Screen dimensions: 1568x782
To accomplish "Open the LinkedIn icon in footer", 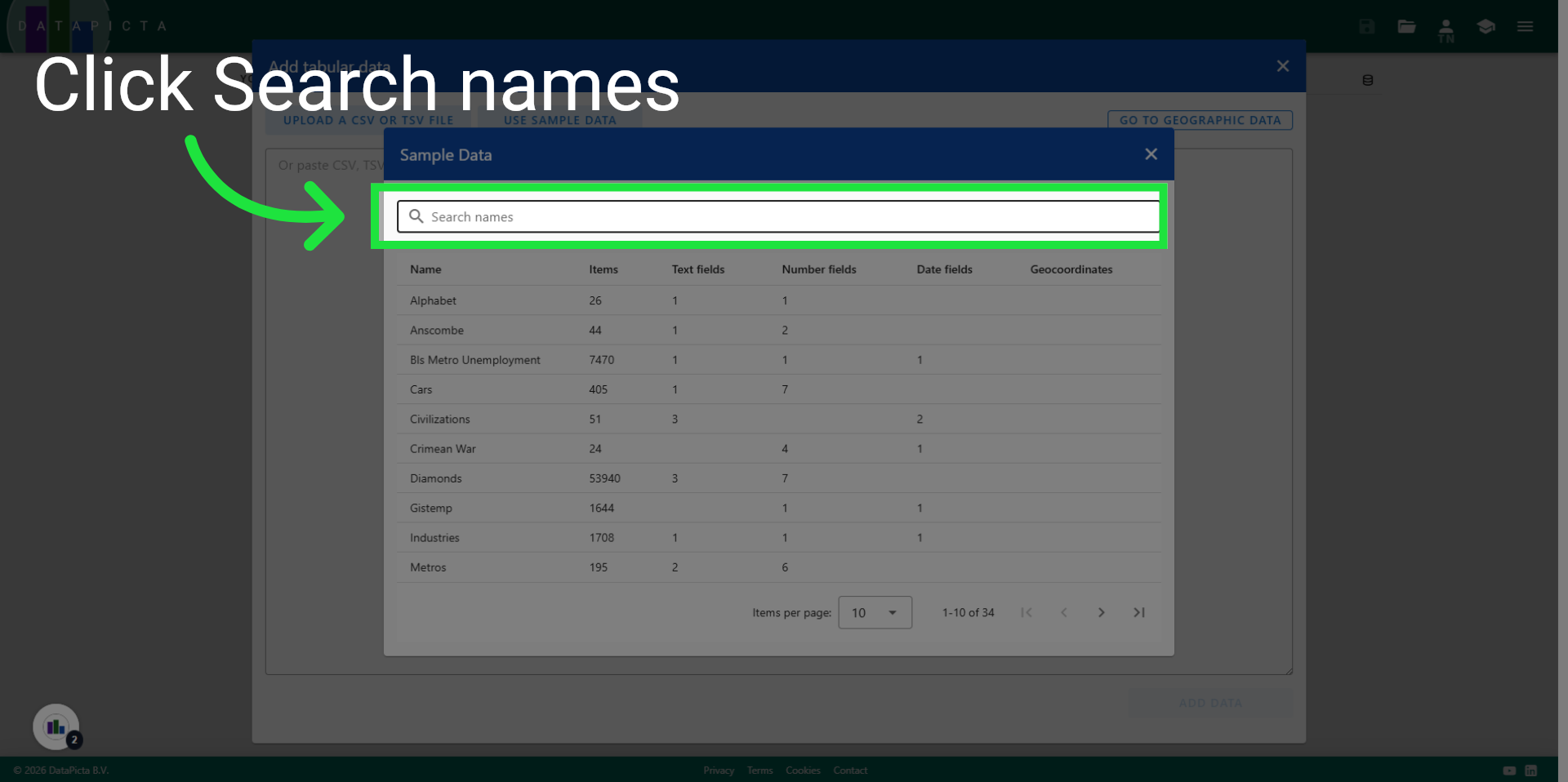I will (x=1531, y=770).
